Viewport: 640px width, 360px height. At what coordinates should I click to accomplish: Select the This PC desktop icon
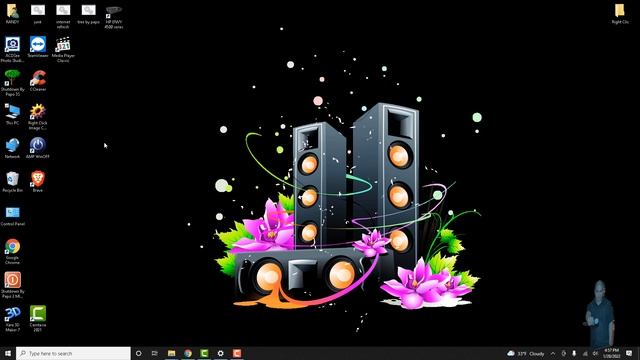(x=12, y=114)
